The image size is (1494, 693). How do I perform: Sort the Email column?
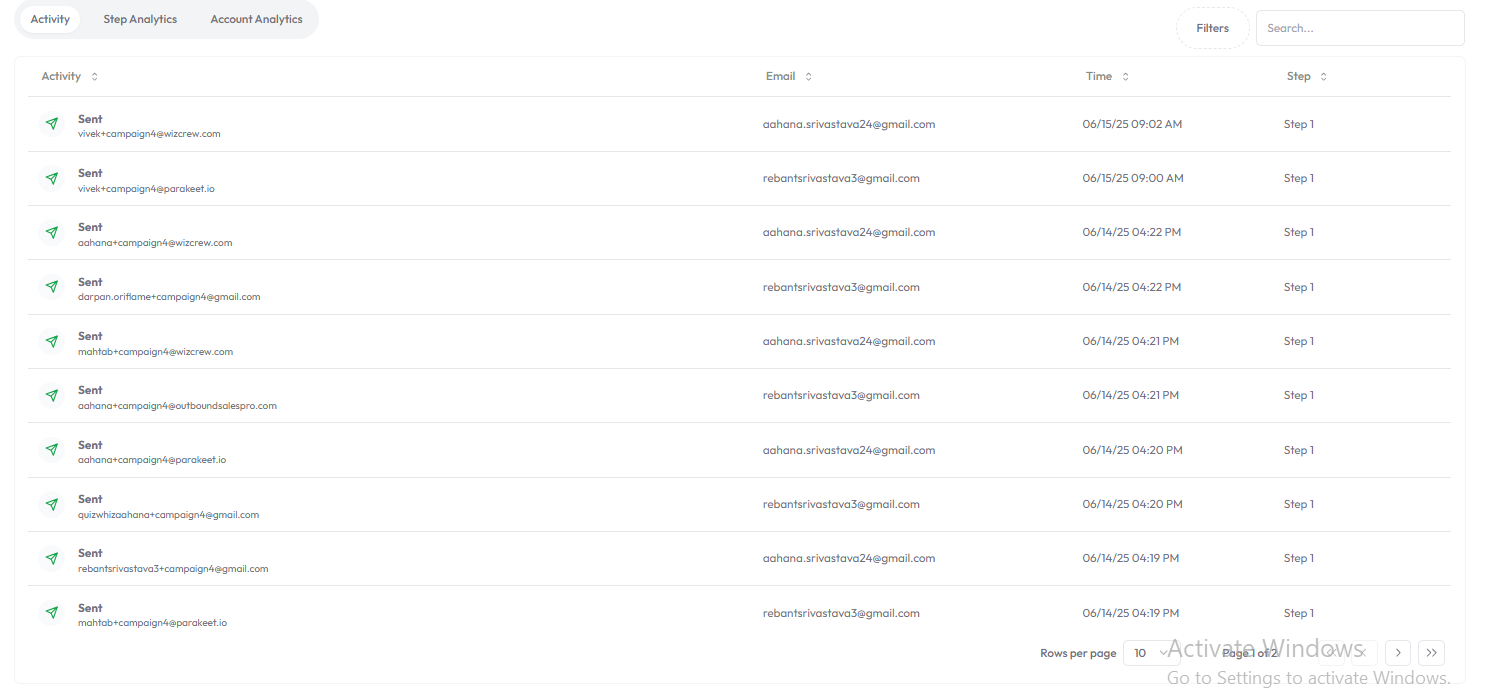pos(809,77)
